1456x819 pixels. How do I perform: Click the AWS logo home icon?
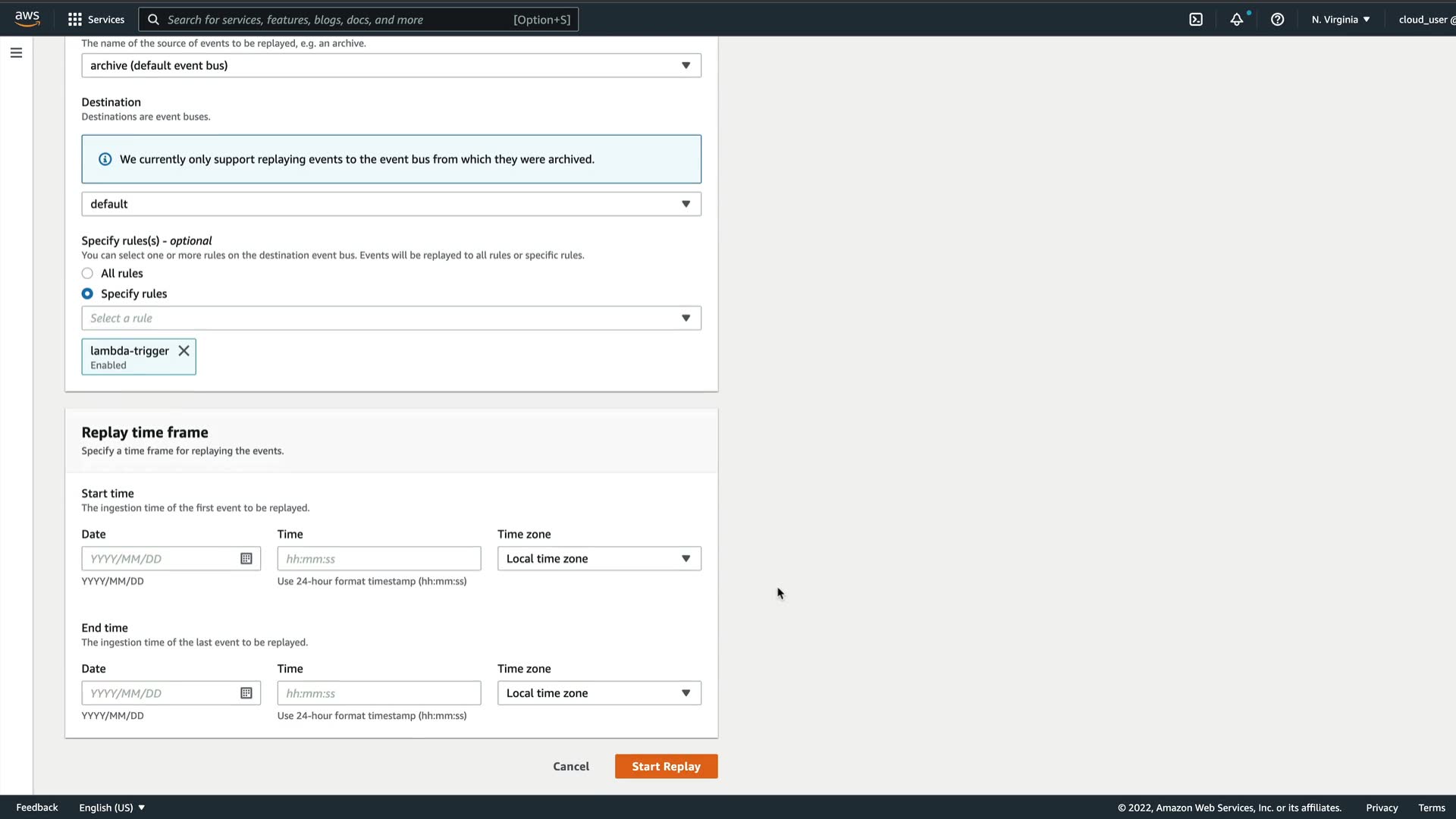coord(27,19)
